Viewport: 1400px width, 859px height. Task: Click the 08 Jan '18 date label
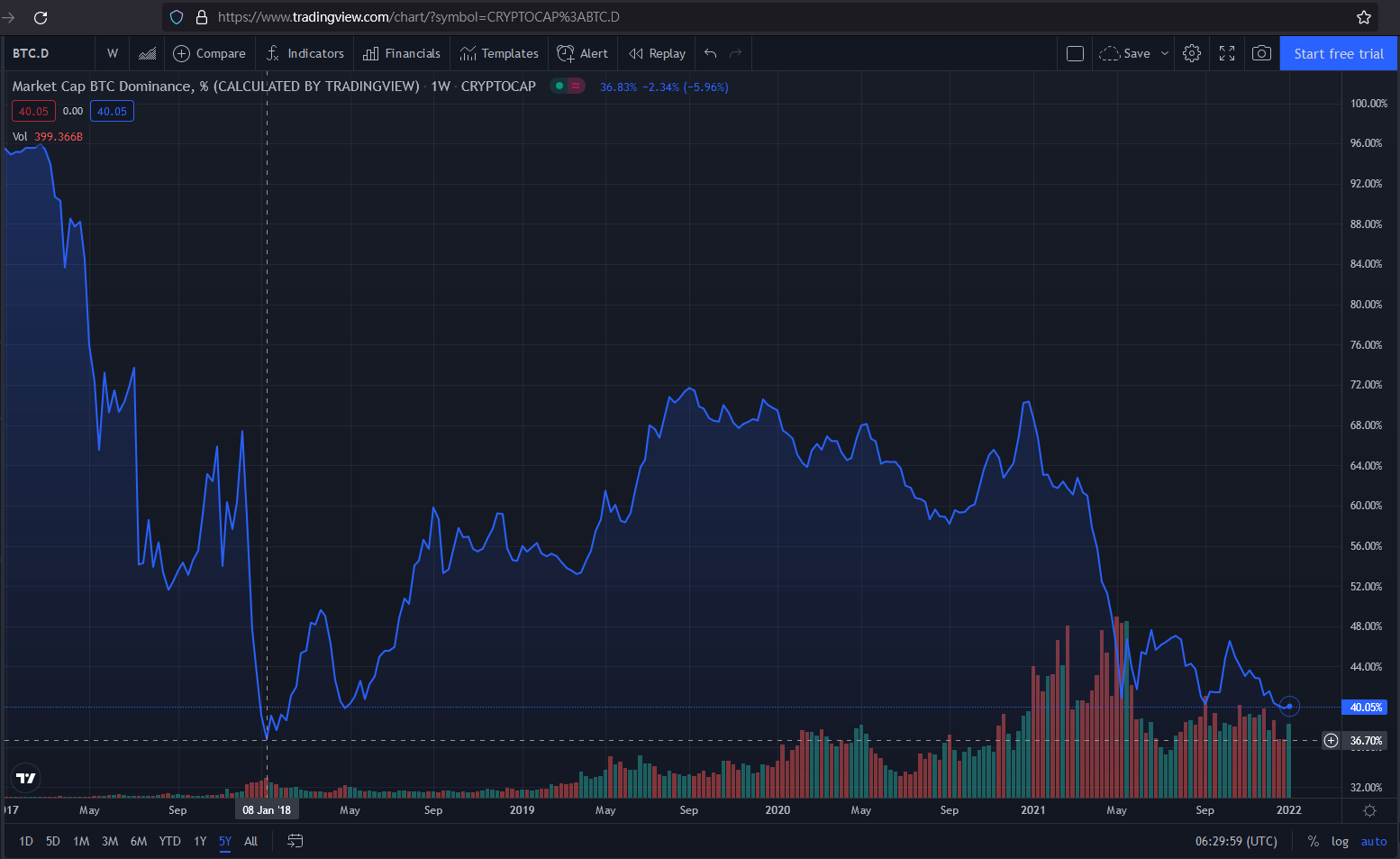pyautogui.click(x=267, y=809)
